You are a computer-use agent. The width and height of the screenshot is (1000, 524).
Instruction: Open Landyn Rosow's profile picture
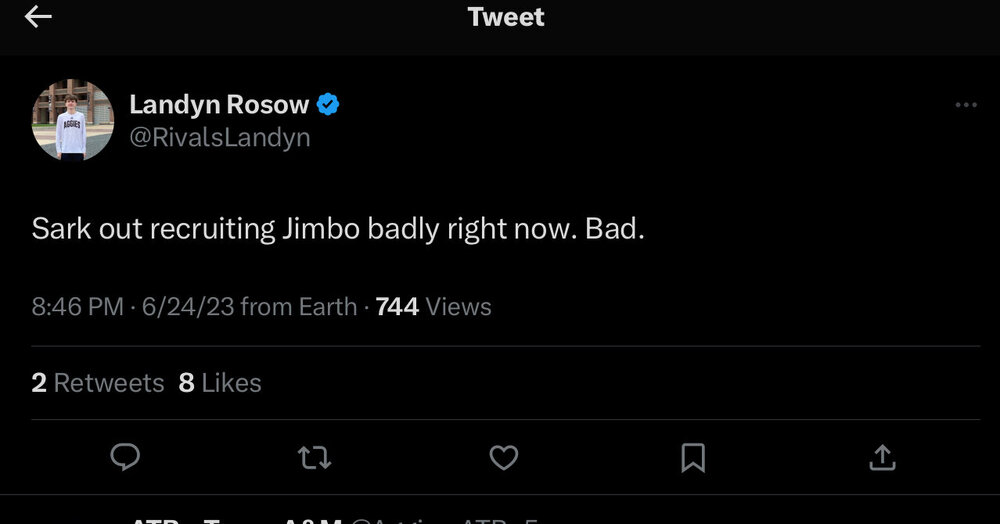click(72, 120)
